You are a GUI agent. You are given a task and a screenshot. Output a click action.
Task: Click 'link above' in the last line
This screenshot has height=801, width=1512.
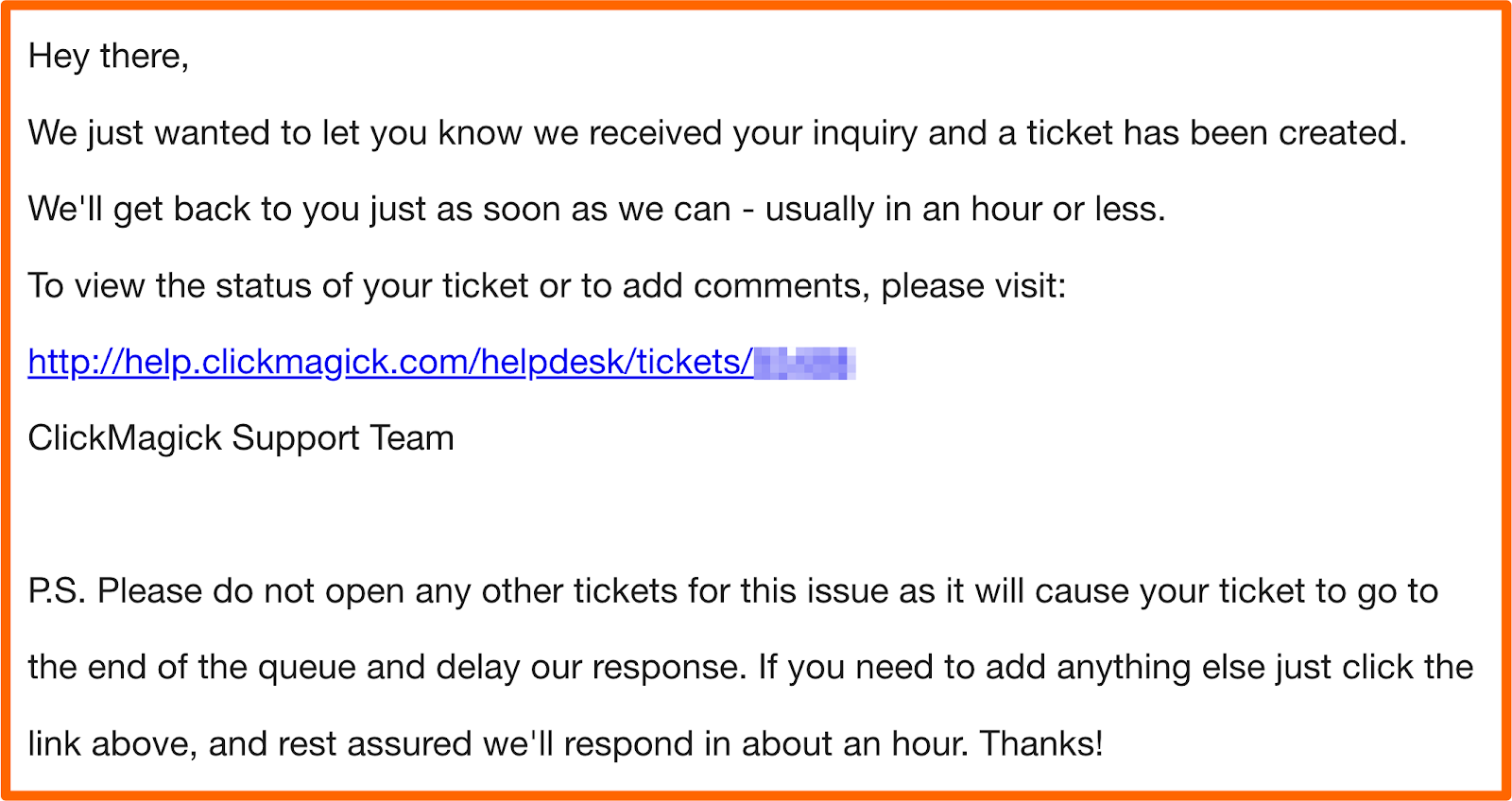pyautogui.click(x=112, y=744)
